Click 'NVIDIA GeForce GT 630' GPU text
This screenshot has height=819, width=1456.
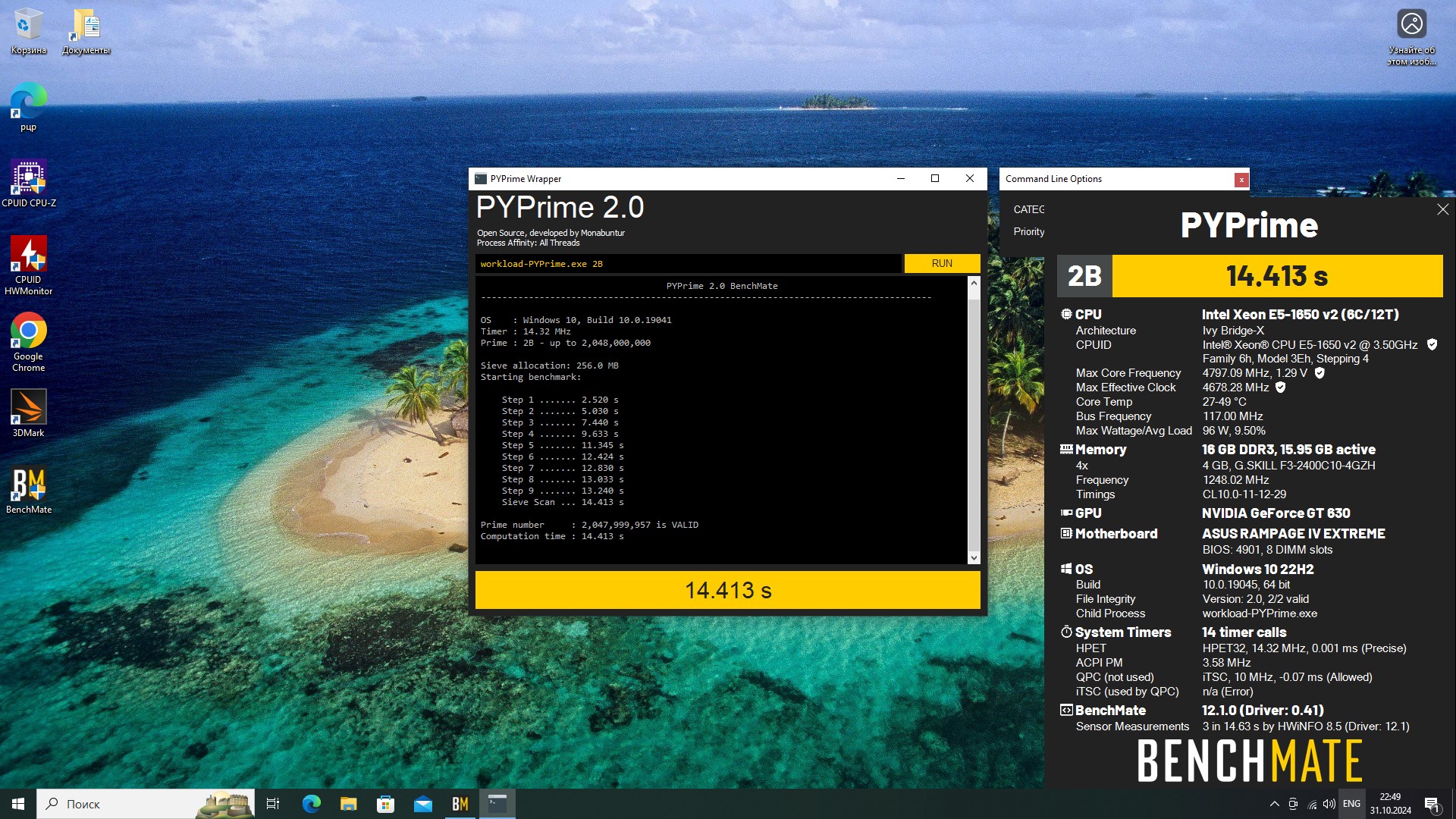click(1276, 513)
